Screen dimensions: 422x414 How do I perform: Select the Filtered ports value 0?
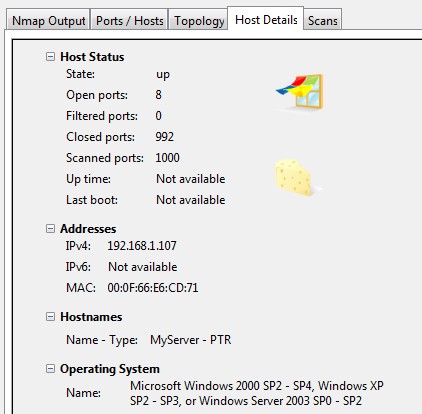click(158, 116)
